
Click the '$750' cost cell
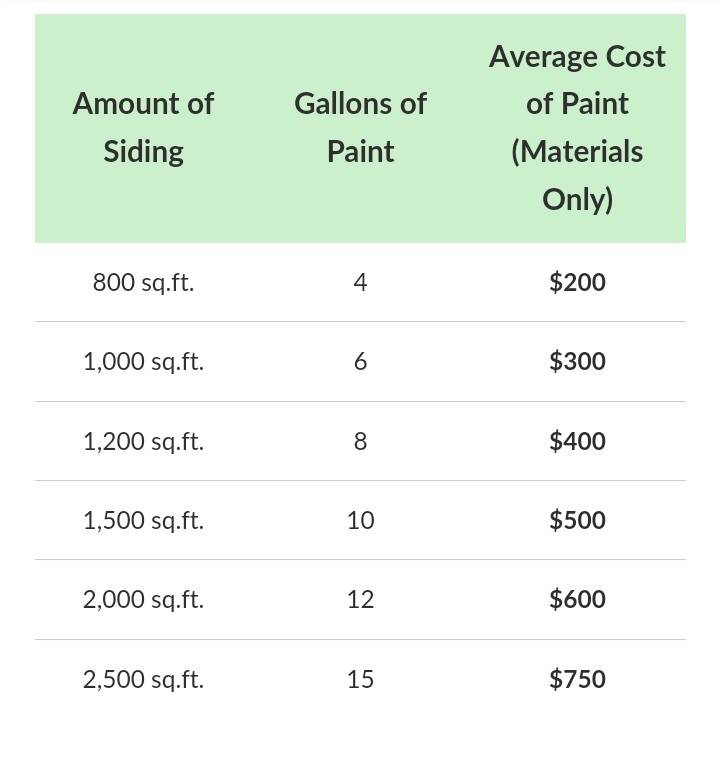pyautogui.click(x=577, y=679)
